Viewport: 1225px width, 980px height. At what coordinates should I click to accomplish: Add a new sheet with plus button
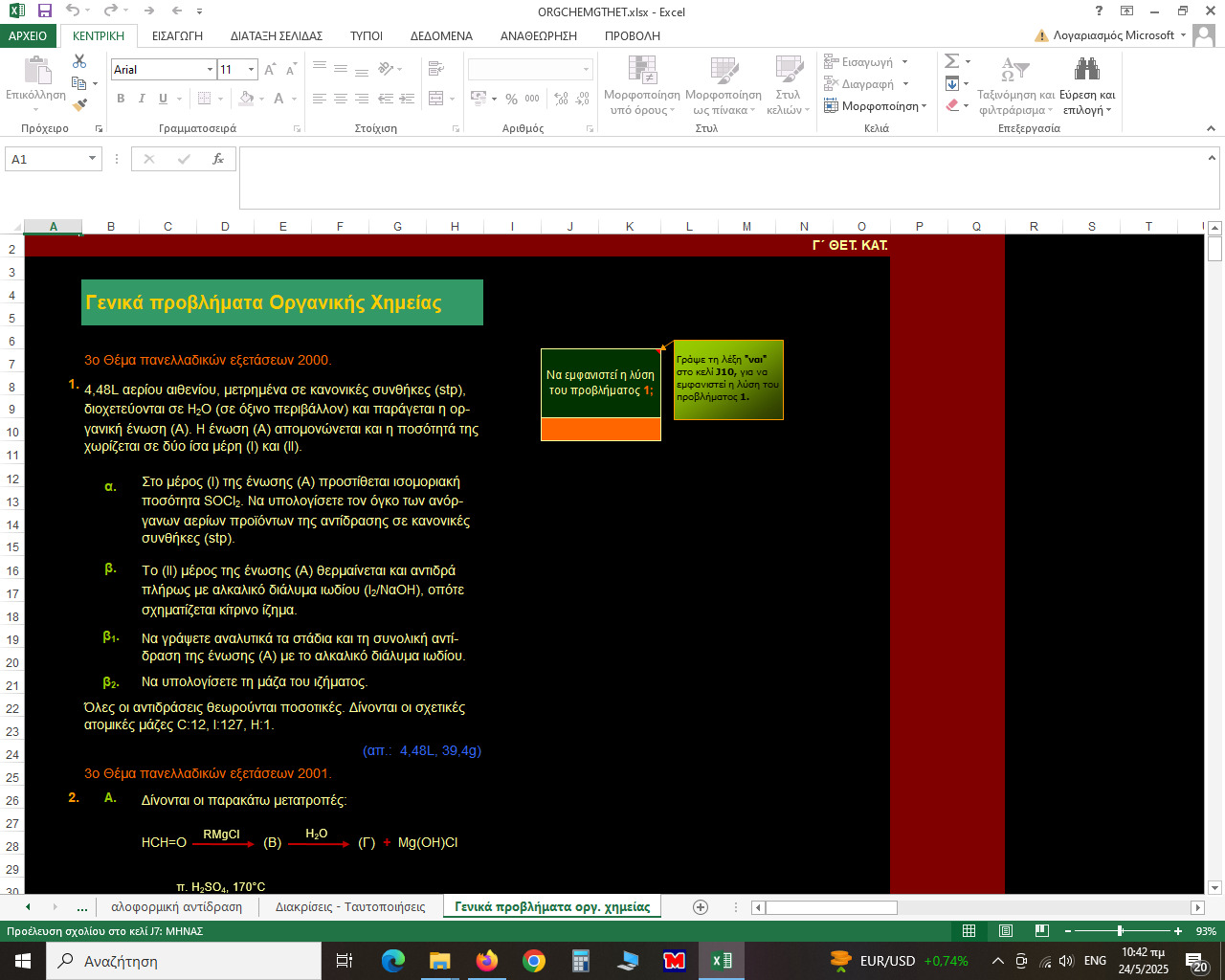click(x=701, y=907)
